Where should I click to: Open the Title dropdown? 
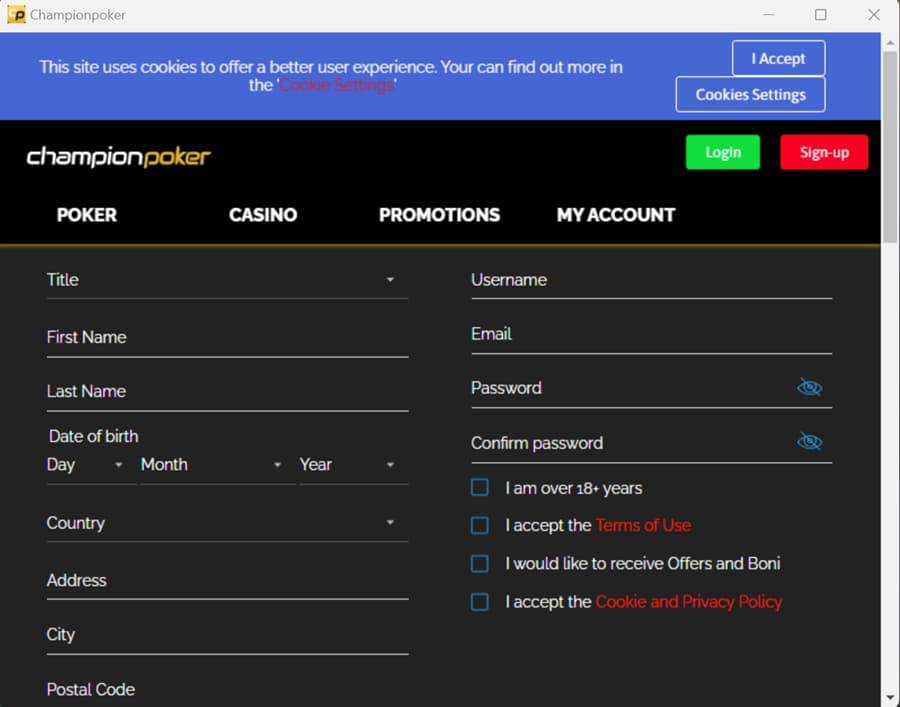[x=390, y=280]
